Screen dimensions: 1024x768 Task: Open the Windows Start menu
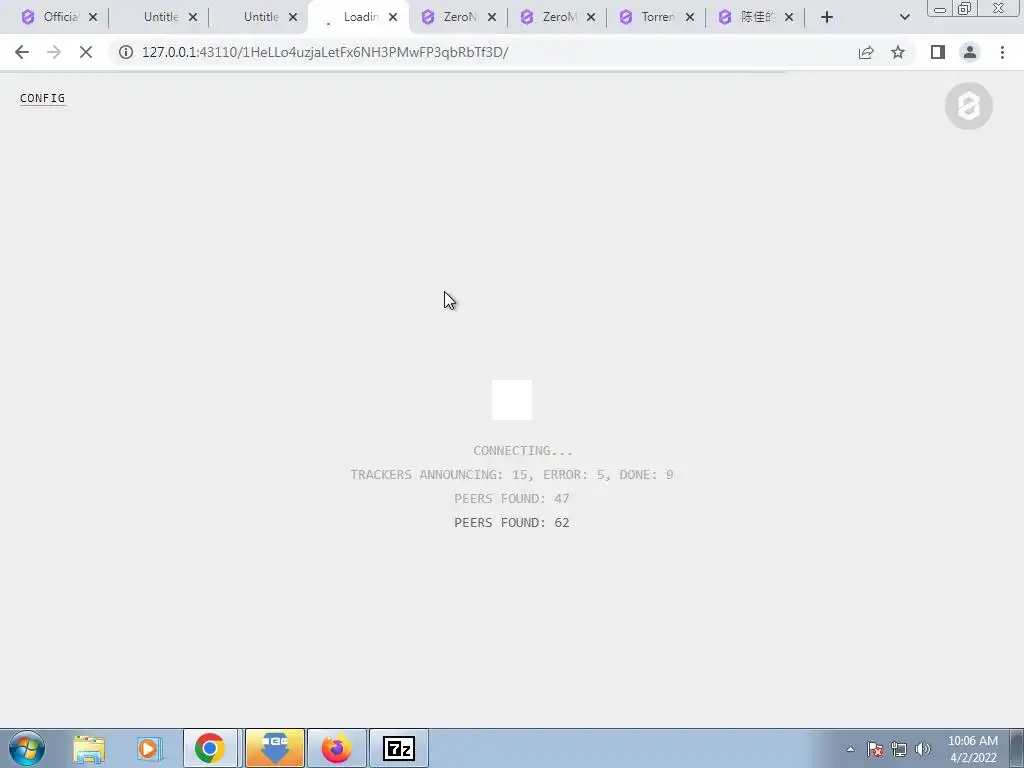tap(27, 748)
